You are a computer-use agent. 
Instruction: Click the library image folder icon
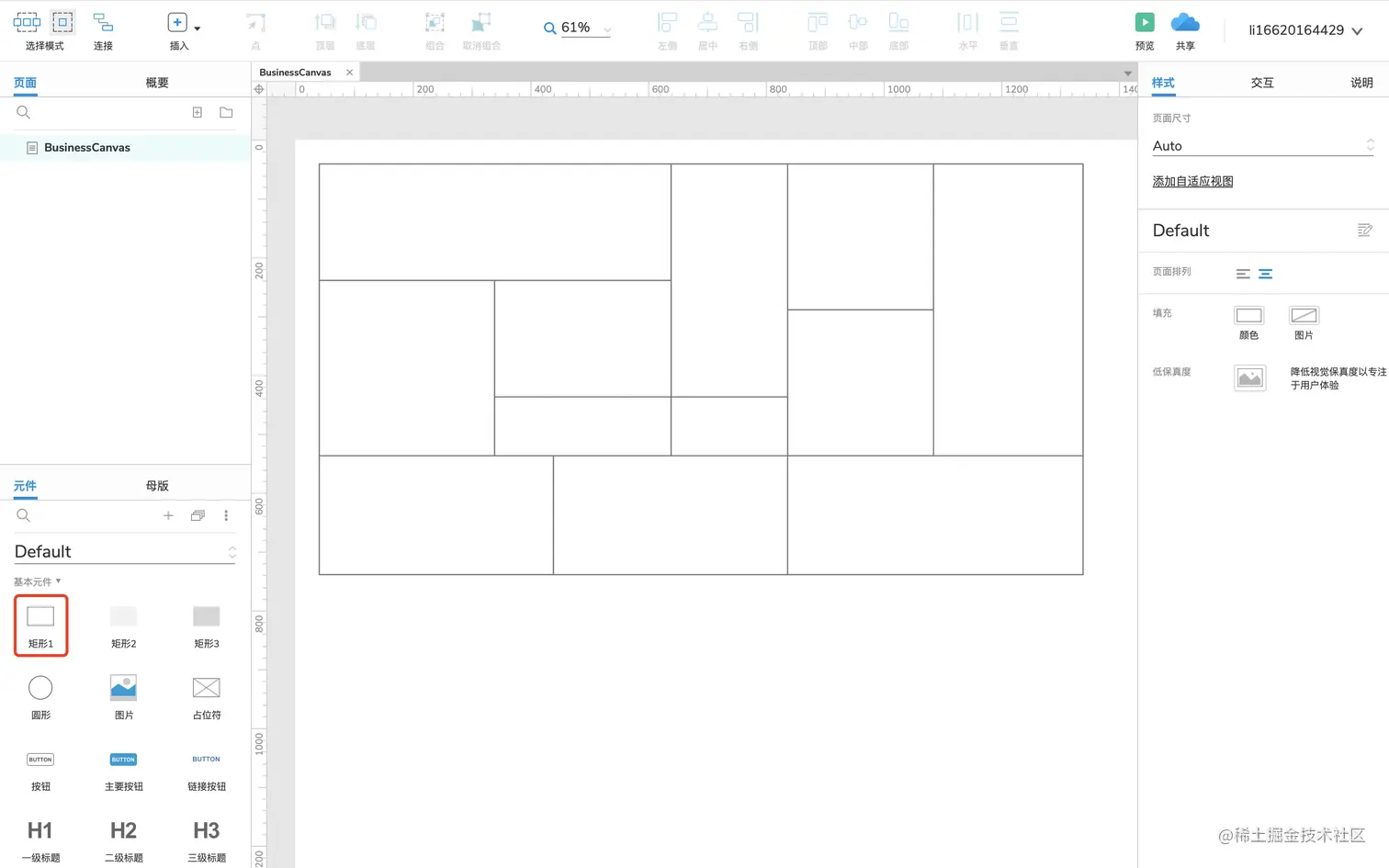coord(198,515)
